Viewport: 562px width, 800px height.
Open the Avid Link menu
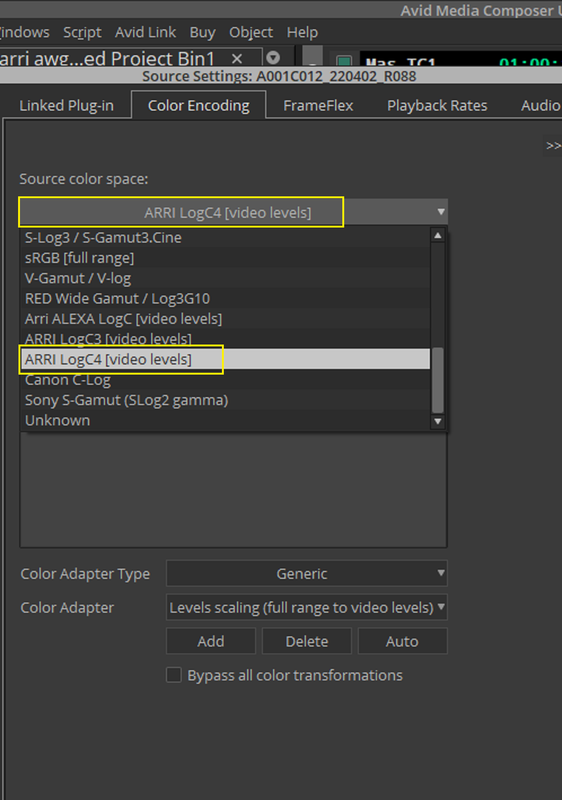[x=145, y=33]
